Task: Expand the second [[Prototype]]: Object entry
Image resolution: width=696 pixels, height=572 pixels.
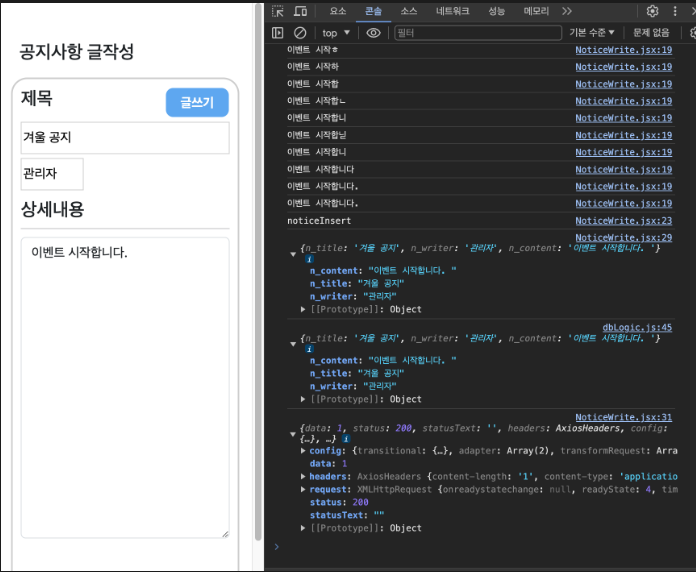Action: [x=303, y=399]
